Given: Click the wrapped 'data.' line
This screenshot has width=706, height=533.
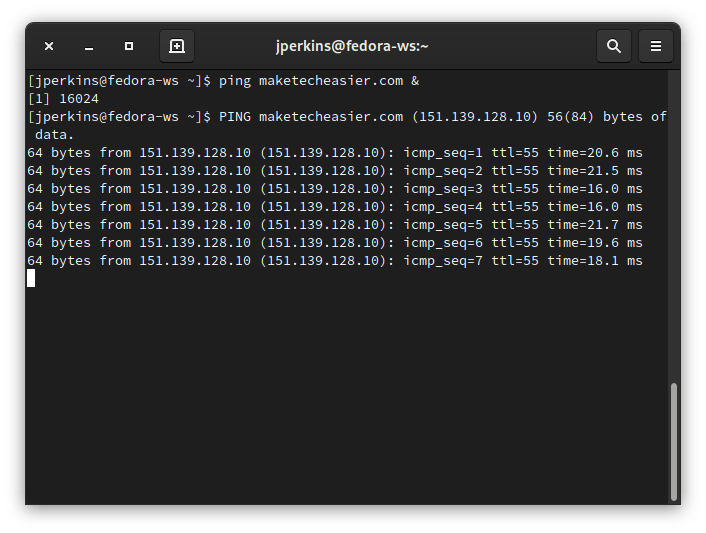Looking at the screenshot, I should (54, 135).
